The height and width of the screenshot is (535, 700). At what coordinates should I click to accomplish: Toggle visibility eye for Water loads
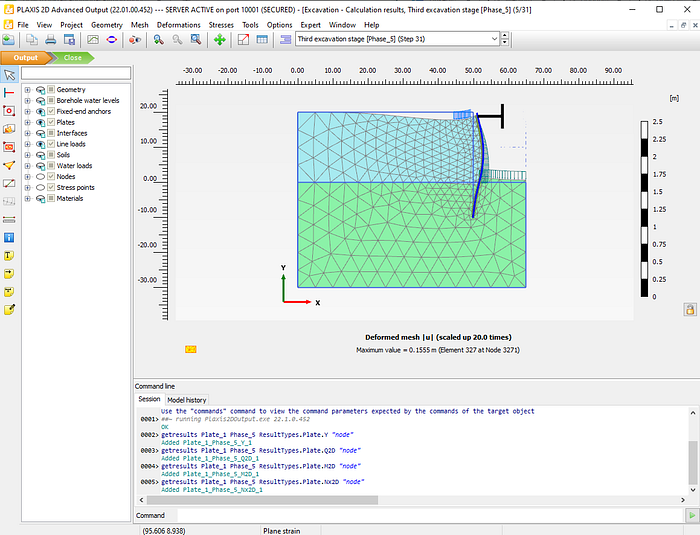(40, 166)
